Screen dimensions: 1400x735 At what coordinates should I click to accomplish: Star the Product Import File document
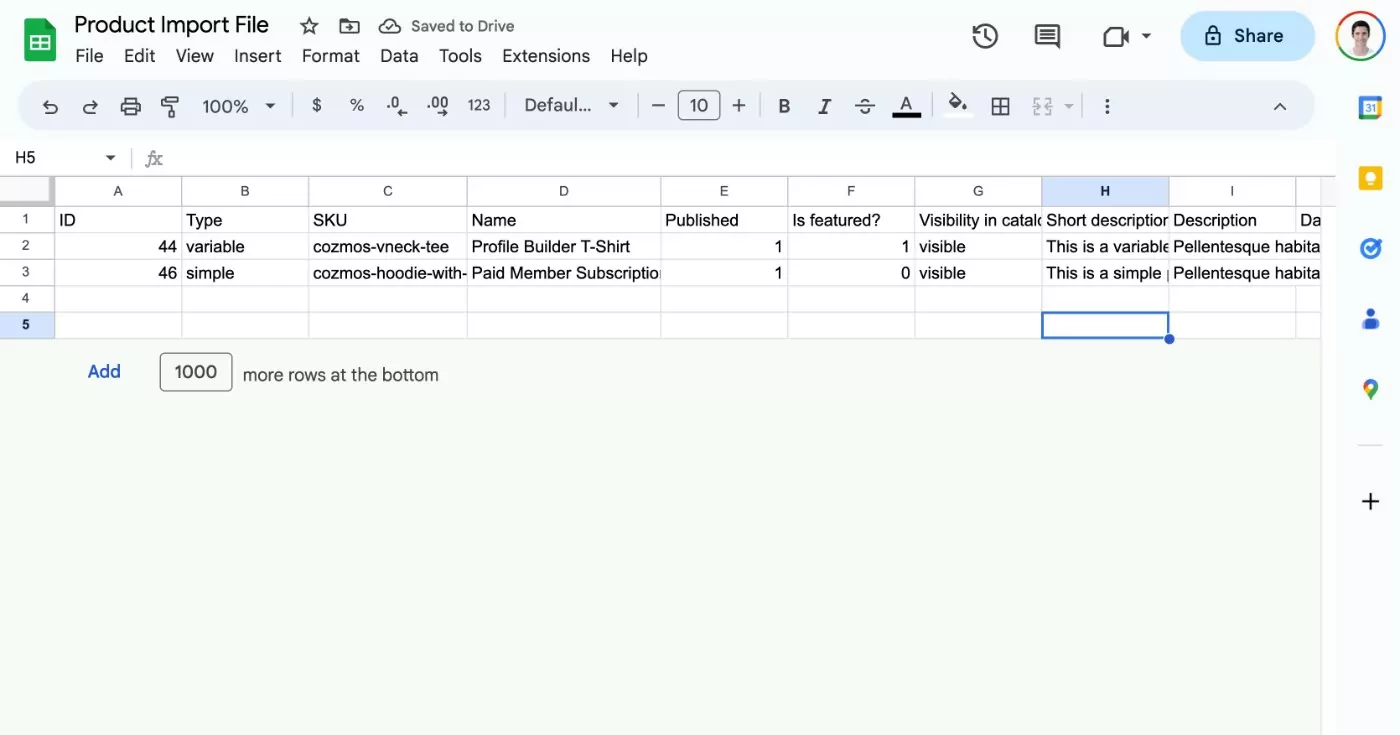[309, 26]
